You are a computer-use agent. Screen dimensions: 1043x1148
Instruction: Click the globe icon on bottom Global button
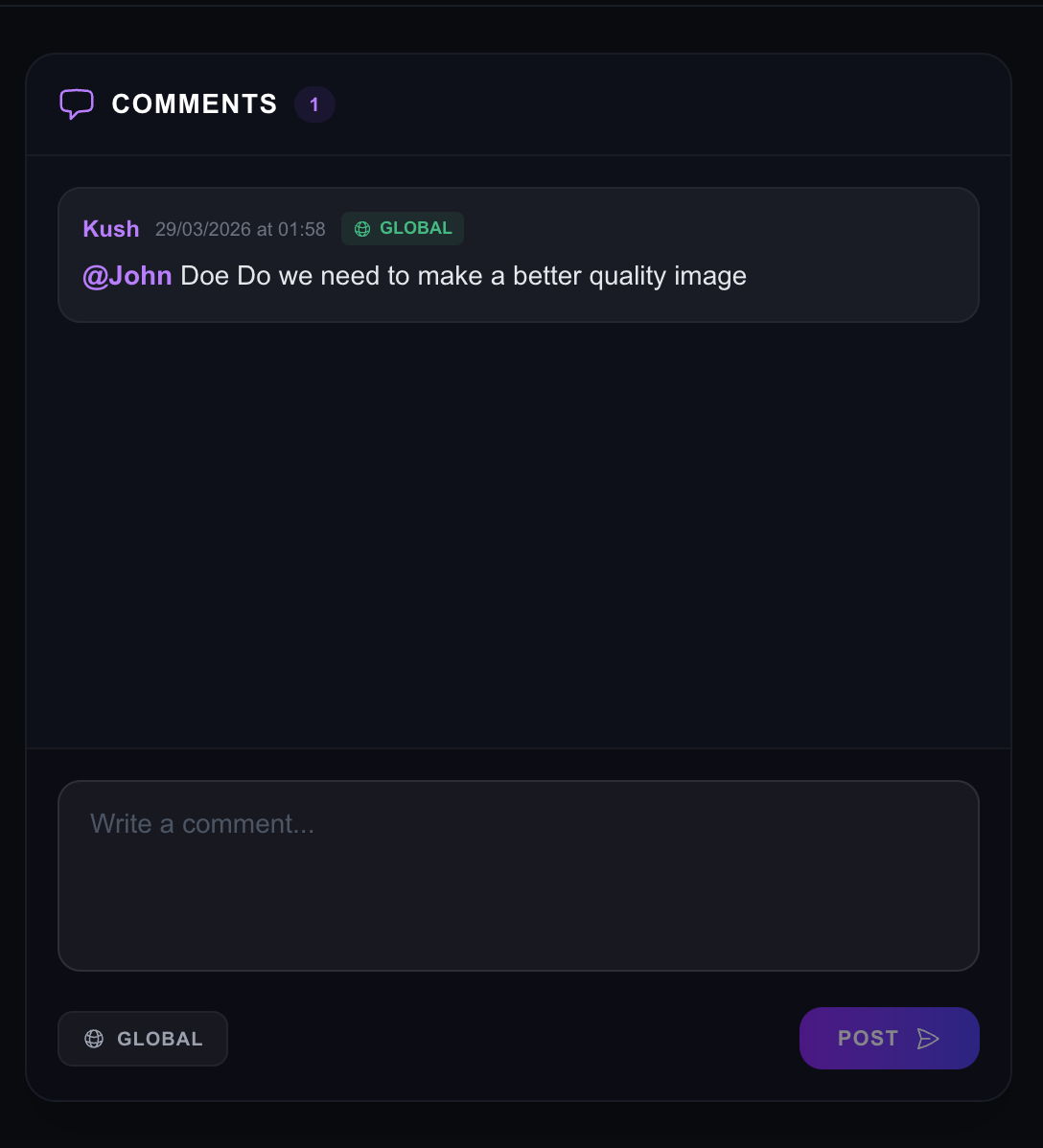click(x=94, y=1039)
